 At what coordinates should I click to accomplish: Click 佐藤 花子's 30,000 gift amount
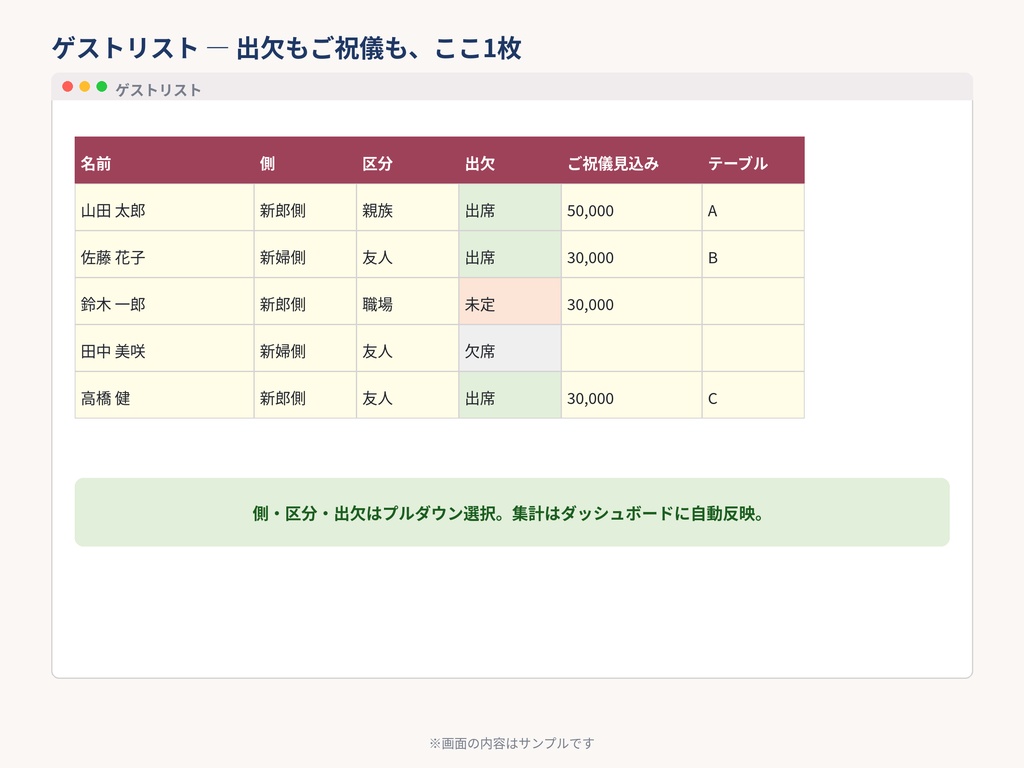pyautogui.click(x=632, y=255)
